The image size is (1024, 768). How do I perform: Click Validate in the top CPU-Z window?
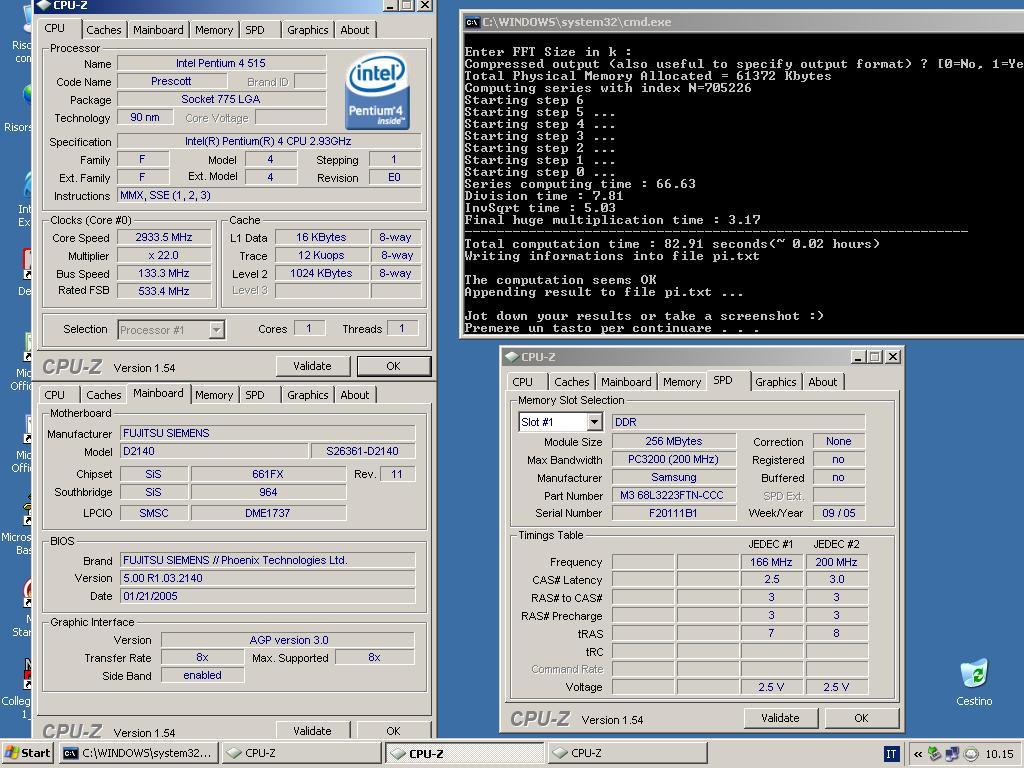[312, 366]
